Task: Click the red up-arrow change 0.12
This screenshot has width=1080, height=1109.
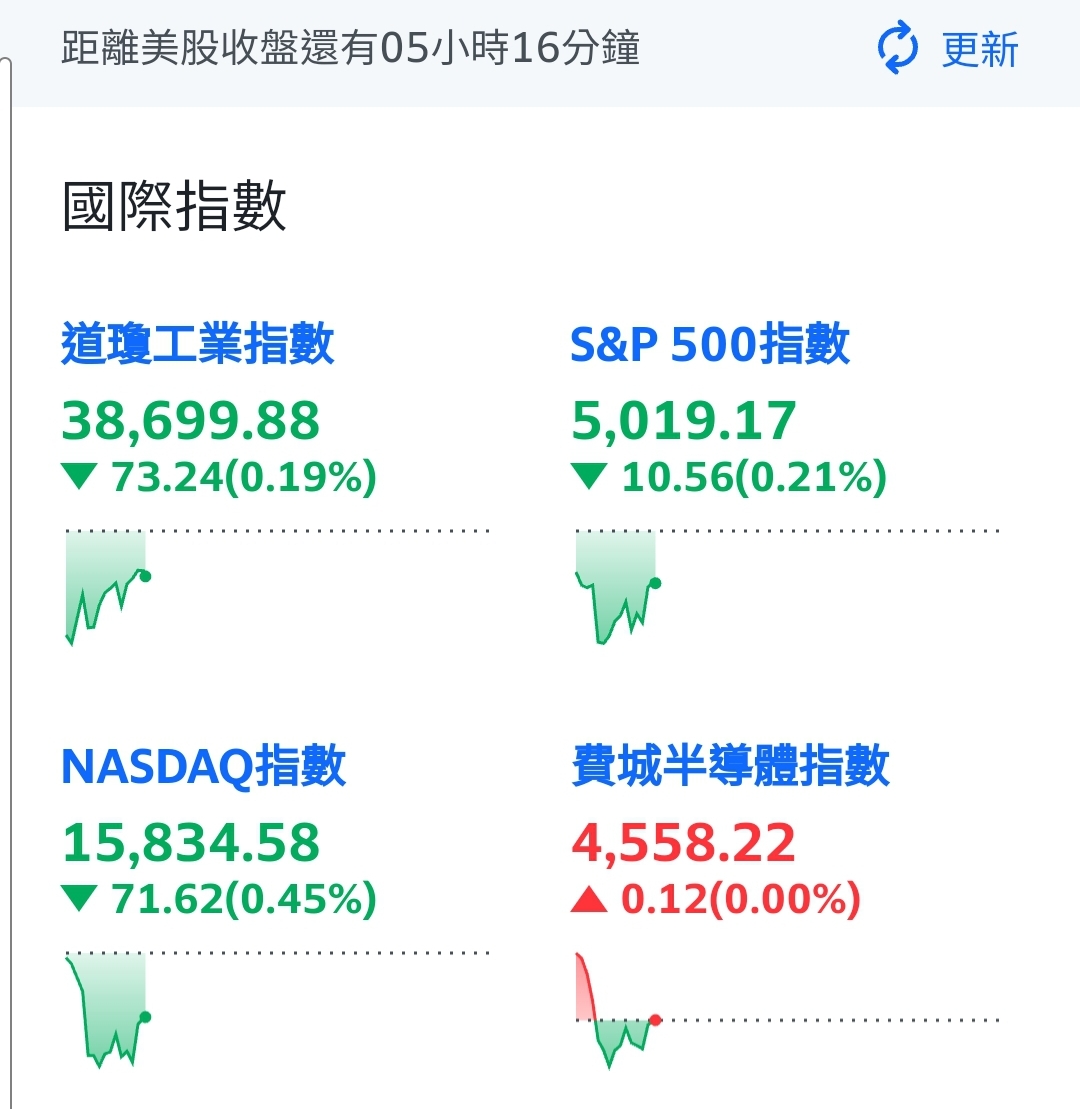Action: coord(716,899)
